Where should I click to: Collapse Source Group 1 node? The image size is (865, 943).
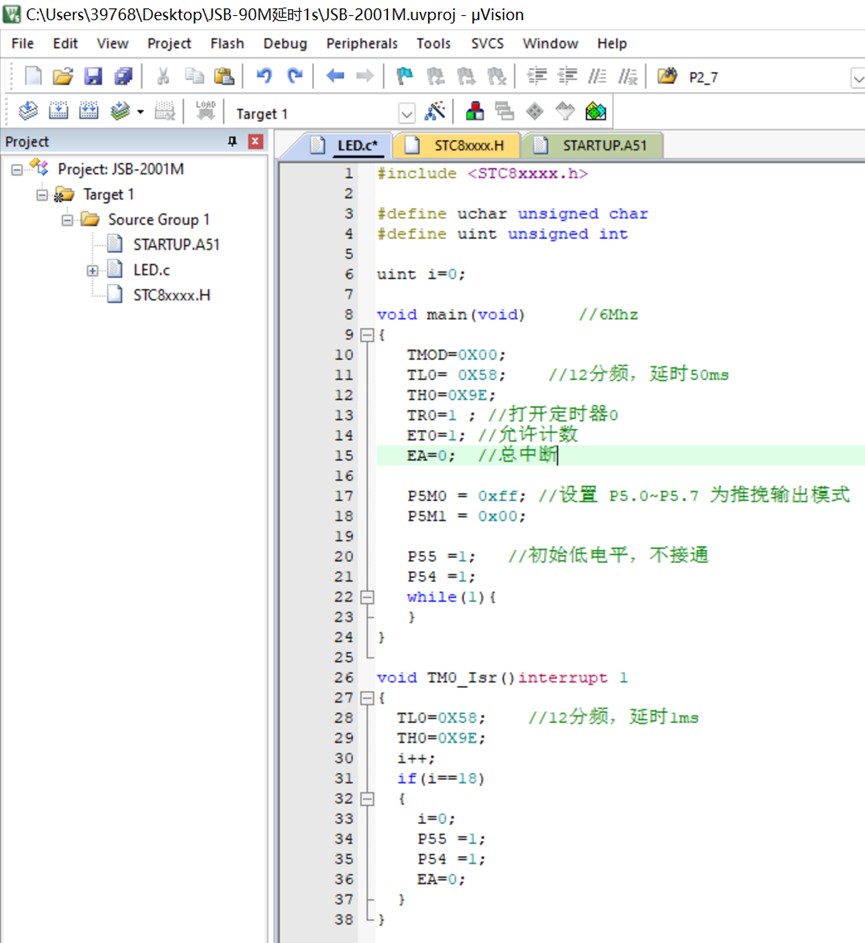coord(67,220)
